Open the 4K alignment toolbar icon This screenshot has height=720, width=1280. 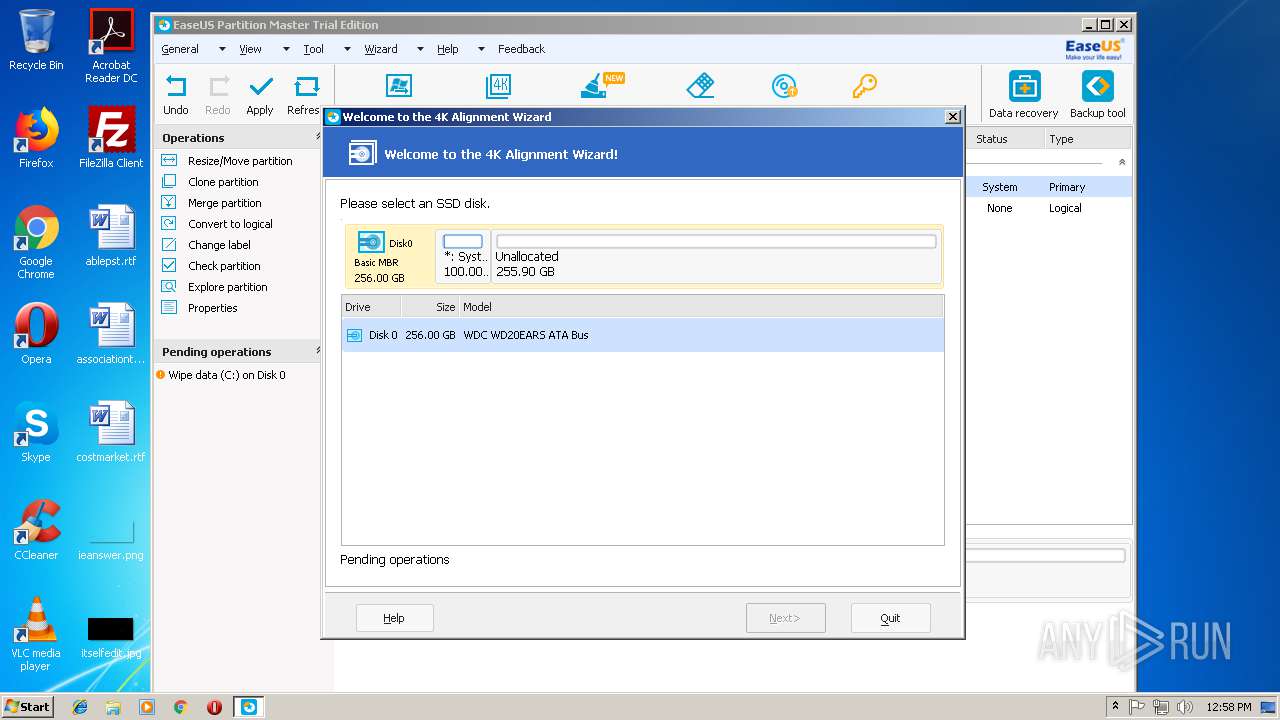(x=498, y=86)
